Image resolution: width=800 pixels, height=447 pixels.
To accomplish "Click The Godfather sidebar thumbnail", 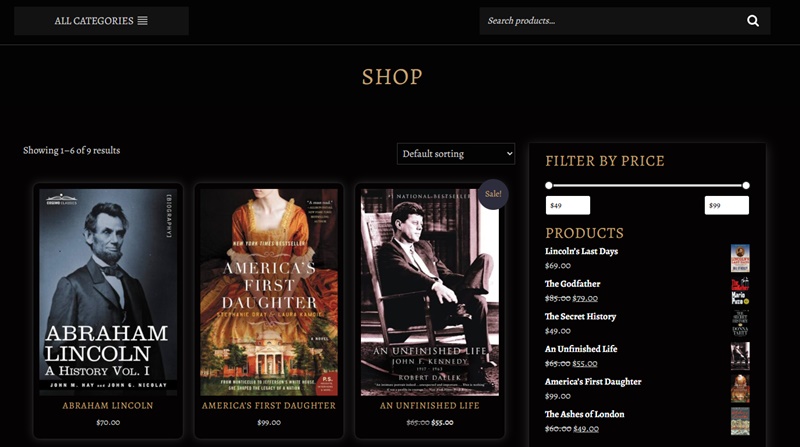I will point(740,291).
